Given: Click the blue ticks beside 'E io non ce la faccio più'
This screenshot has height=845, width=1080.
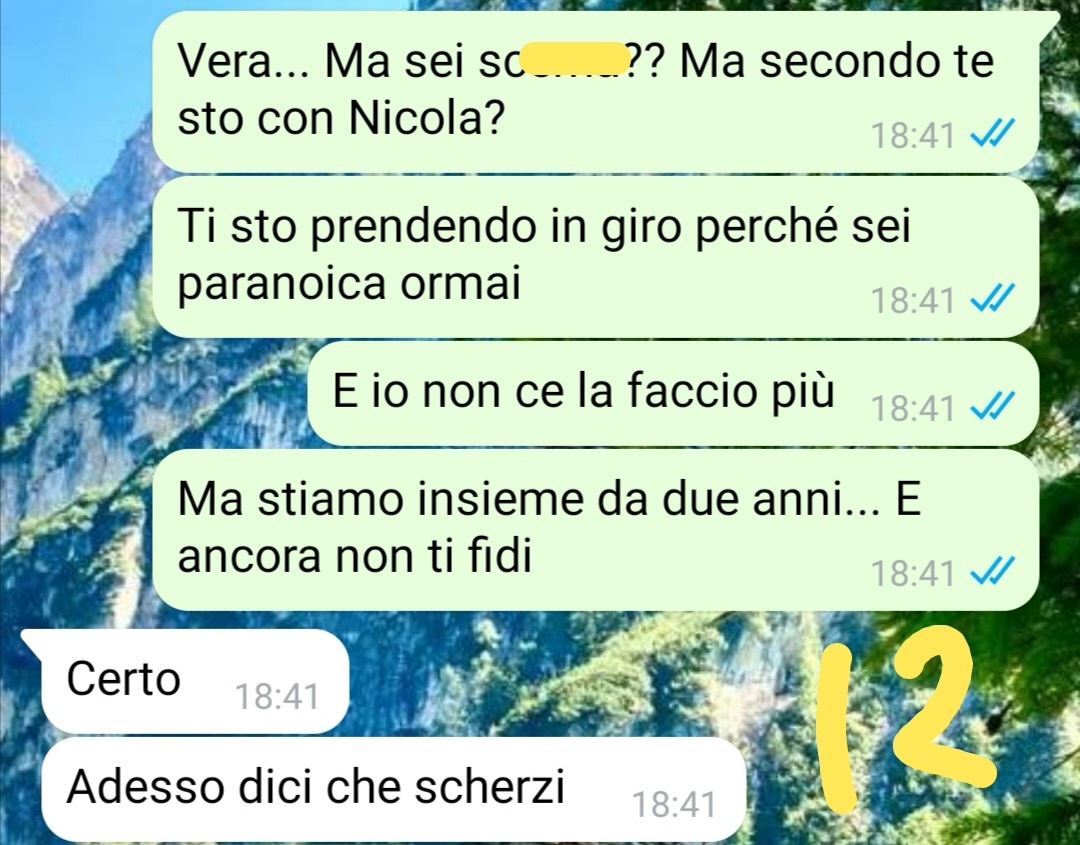Looking at the screenshot, I should point(993,406).
